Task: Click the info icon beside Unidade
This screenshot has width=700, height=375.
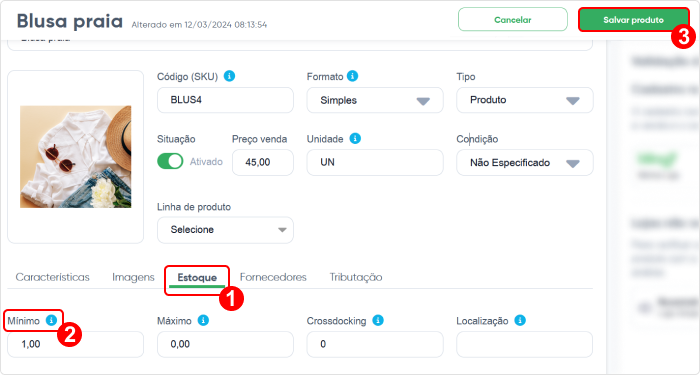Action: pyautogui.click(x=355, y=139)
